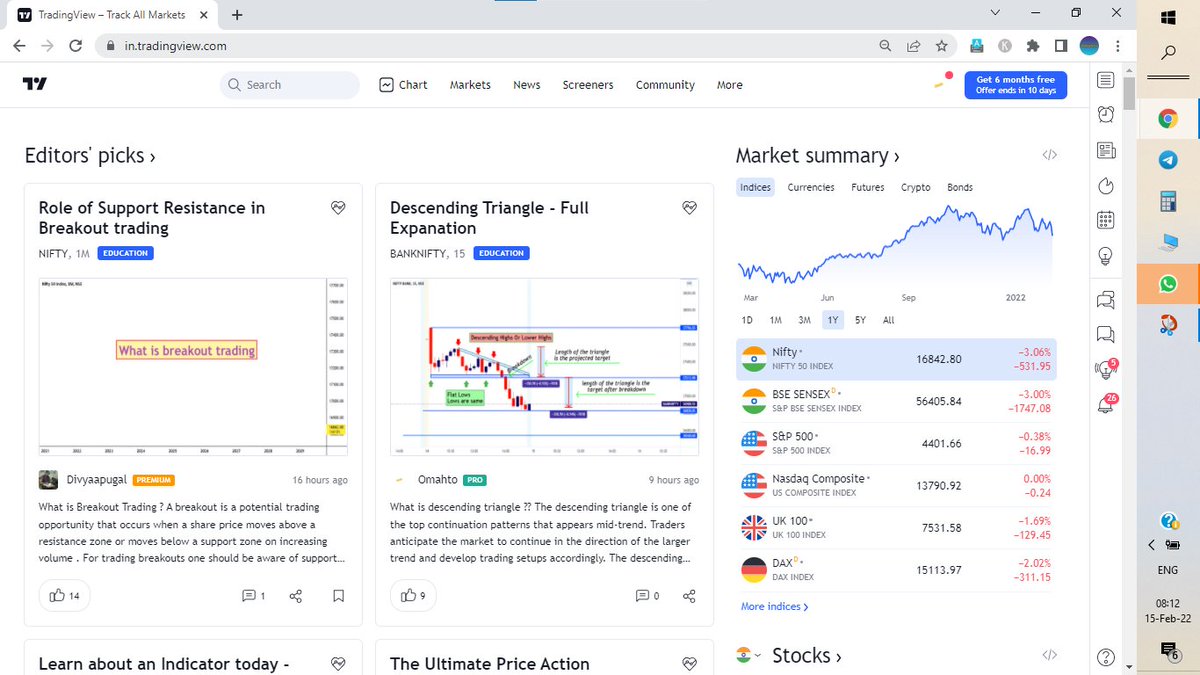Open the Watchlist panel icon in right sidebar
The width and height of the screenshot is (1200, 675).
[1105, 79]
